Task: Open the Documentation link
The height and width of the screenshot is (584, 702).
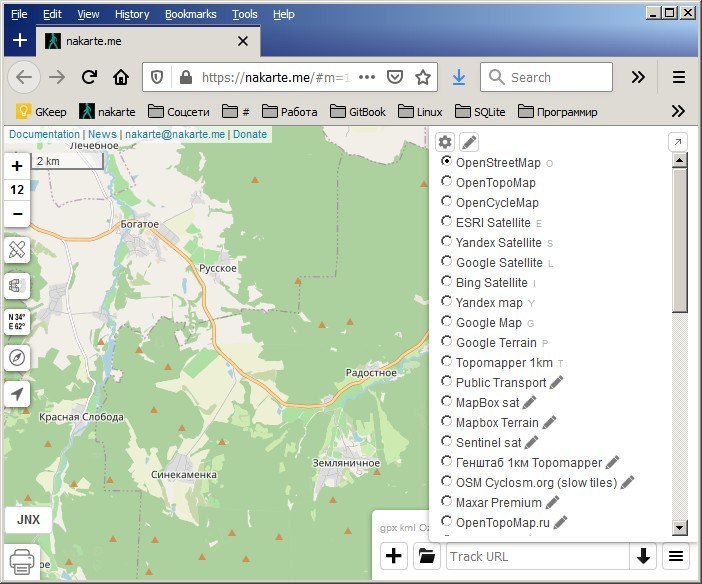Action: [44, 134]
